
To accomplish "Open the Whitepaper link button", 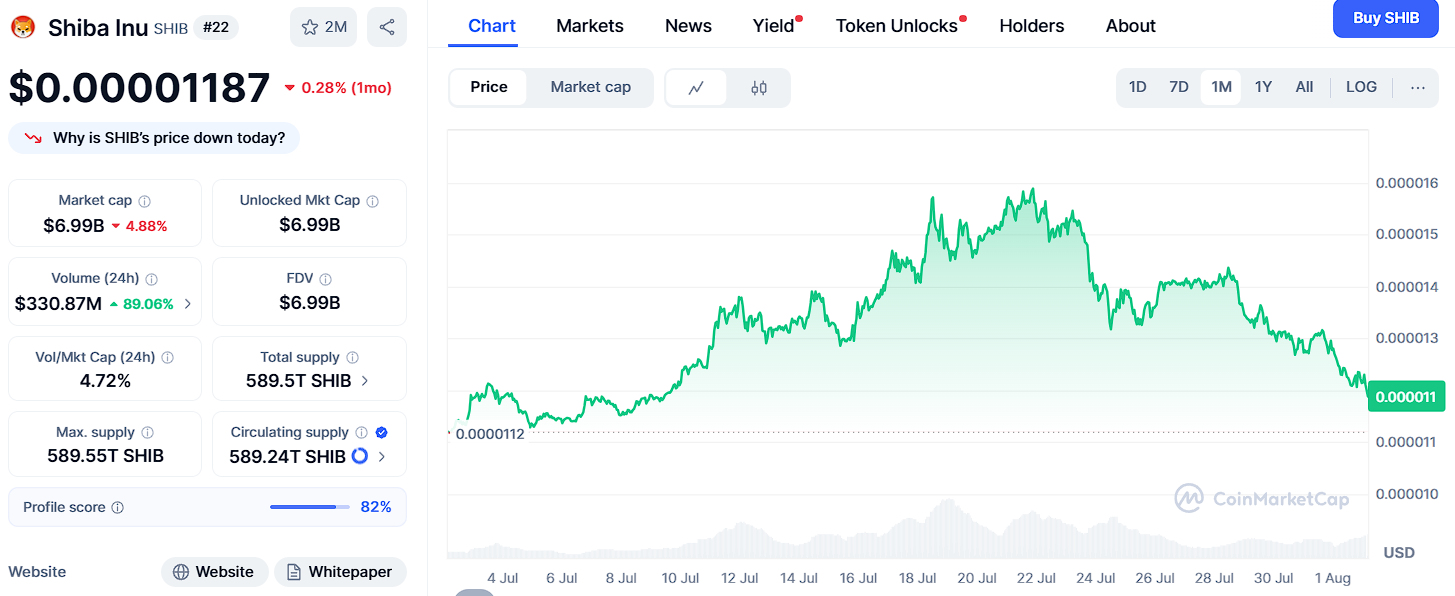I will coord(340,572).
